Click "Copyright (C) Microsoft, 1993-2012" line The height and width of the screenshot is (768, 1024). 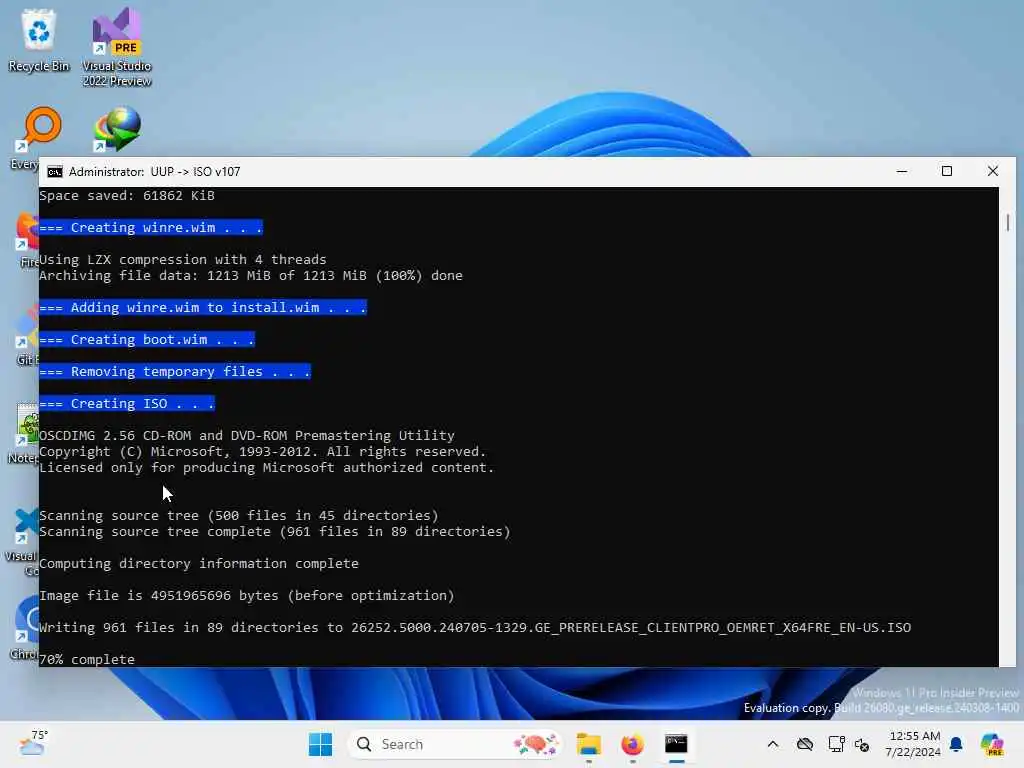263,452
